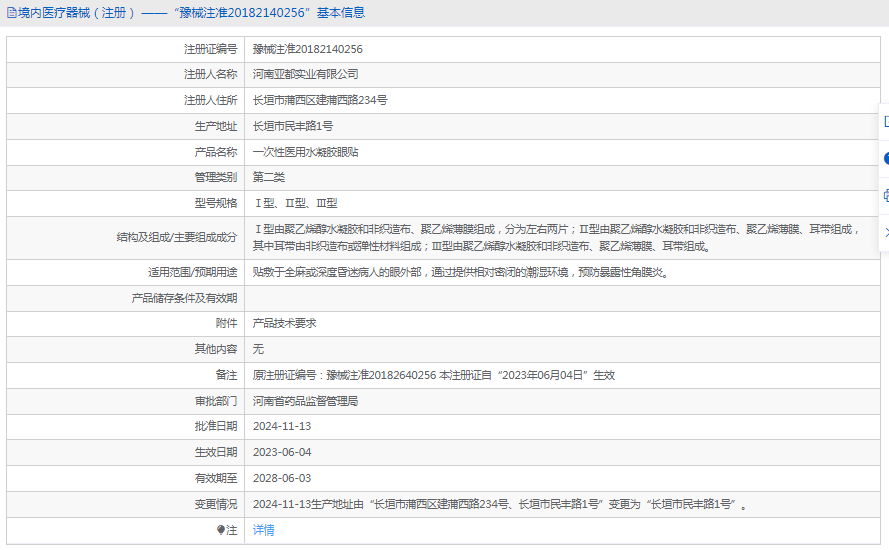889x550 pixels.
Task: Click the approval date 2024-11-13 cell
Action: pos(282,426)
